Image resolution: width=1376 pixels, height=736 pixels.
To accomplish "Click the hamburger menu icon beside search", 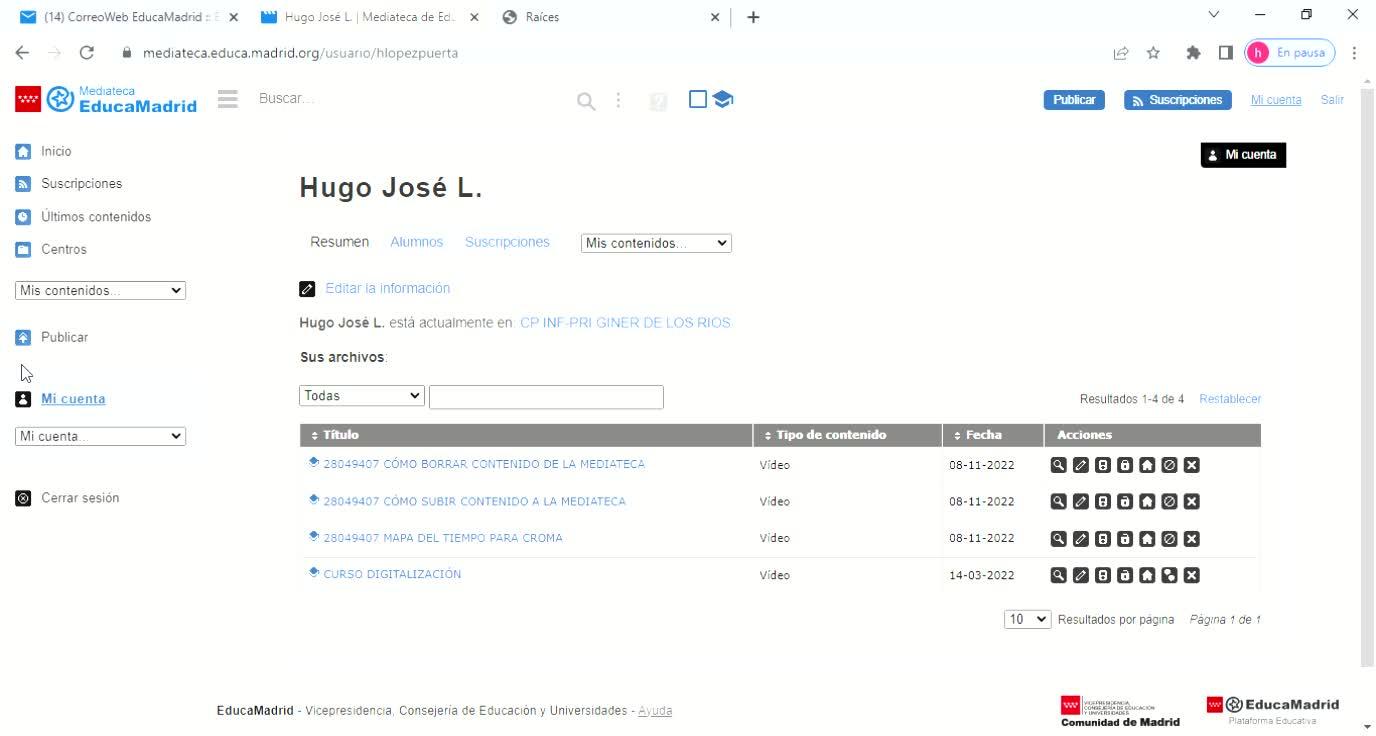I will click(x=228, y=99).
